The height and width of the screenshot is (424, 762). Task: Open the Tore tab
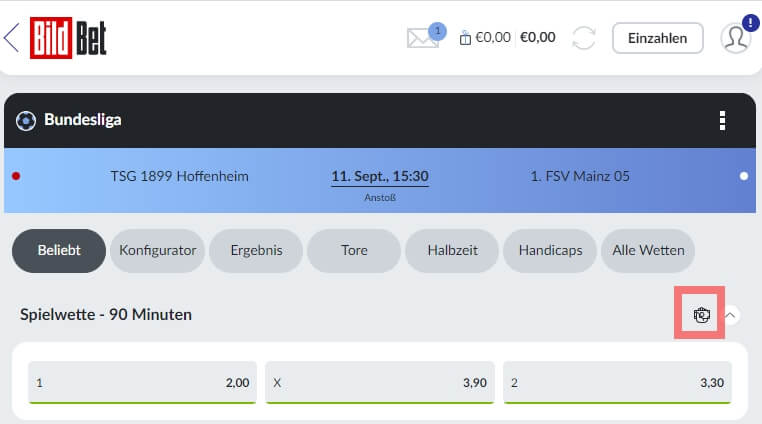click(x=354, y=250)
